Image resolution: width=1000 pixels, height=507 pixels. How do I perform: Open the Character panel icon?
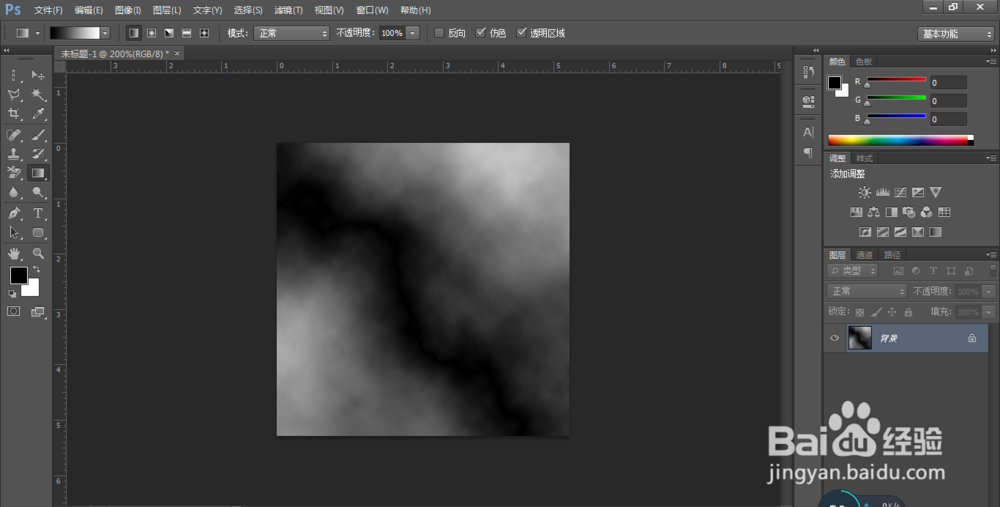tap(808, 133)
